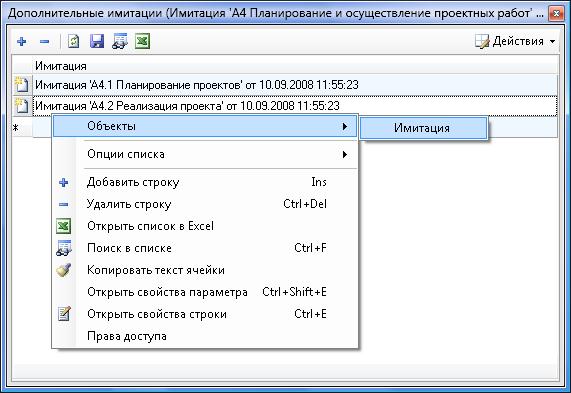
Task: Choose Добавить строку in context menu
Action: 205,182
